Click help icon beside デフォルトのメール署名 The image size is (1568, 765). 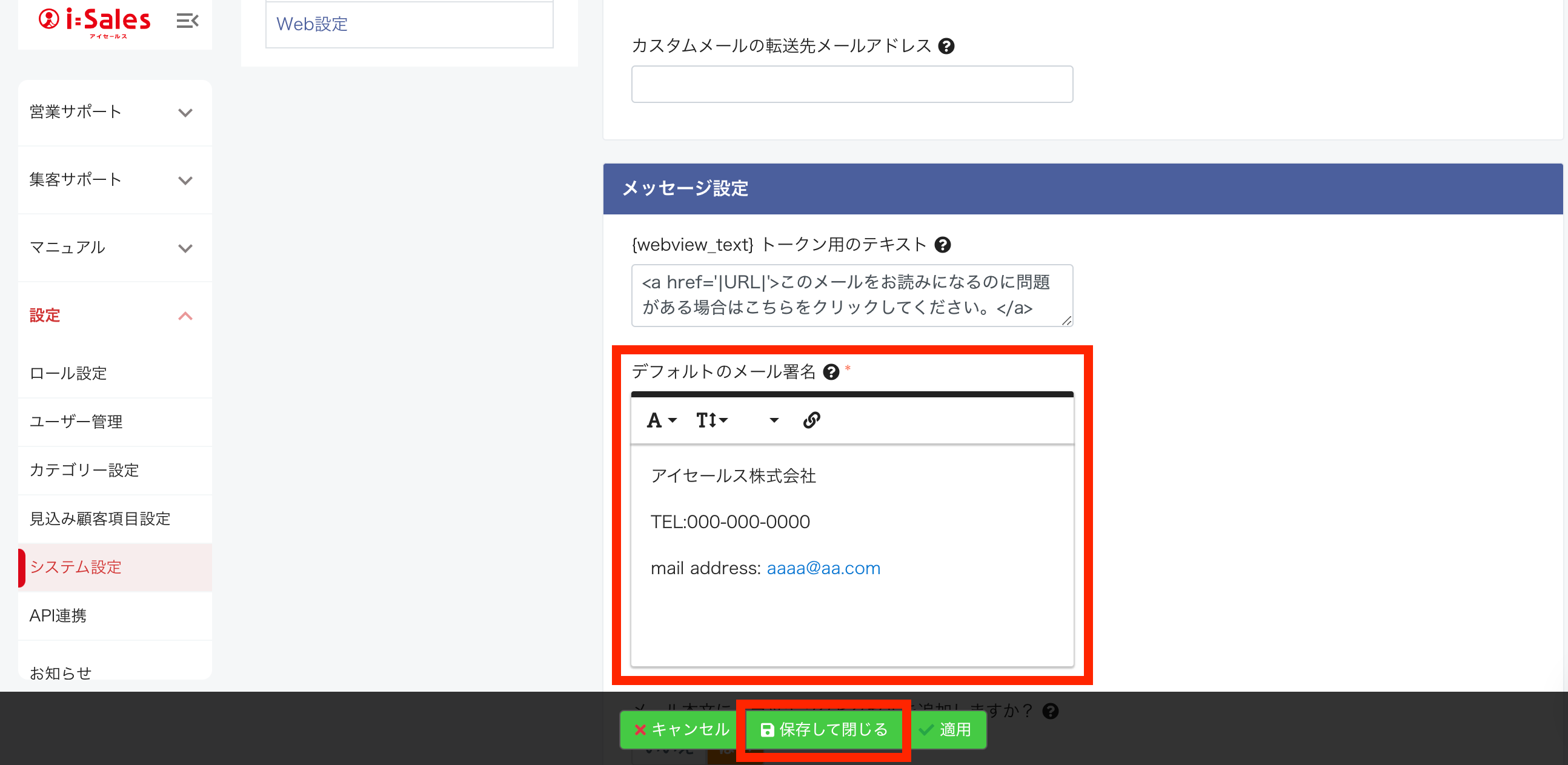[831, 372]
